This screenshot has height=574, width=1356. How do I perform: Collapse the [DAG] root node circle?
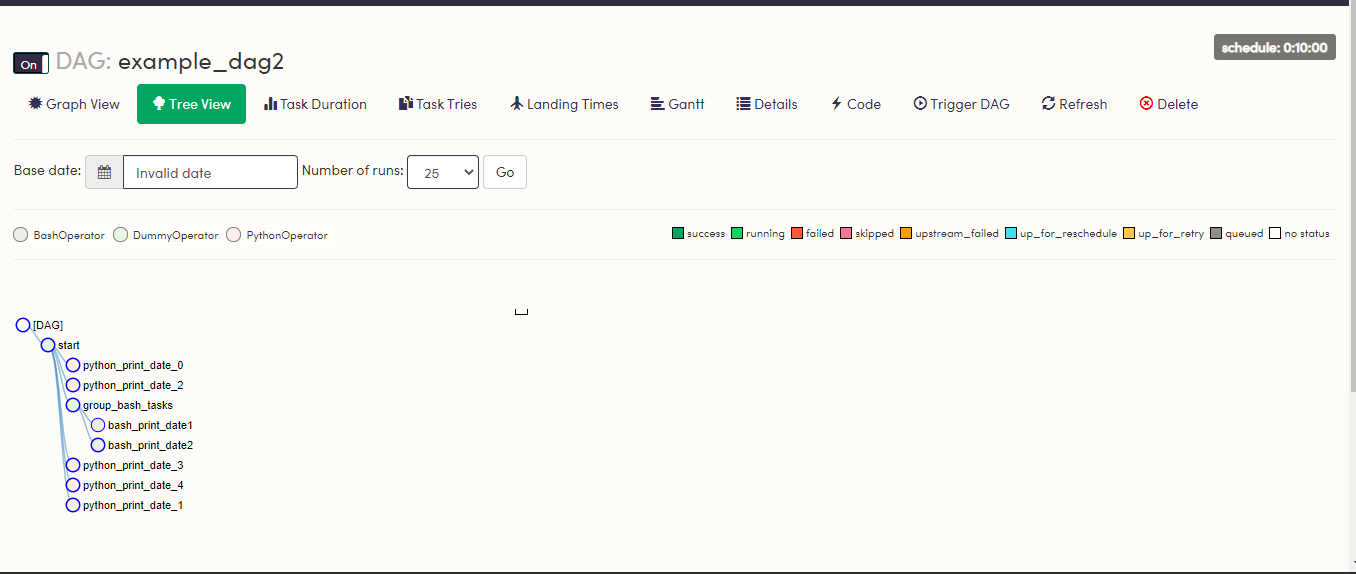[23, 325]
